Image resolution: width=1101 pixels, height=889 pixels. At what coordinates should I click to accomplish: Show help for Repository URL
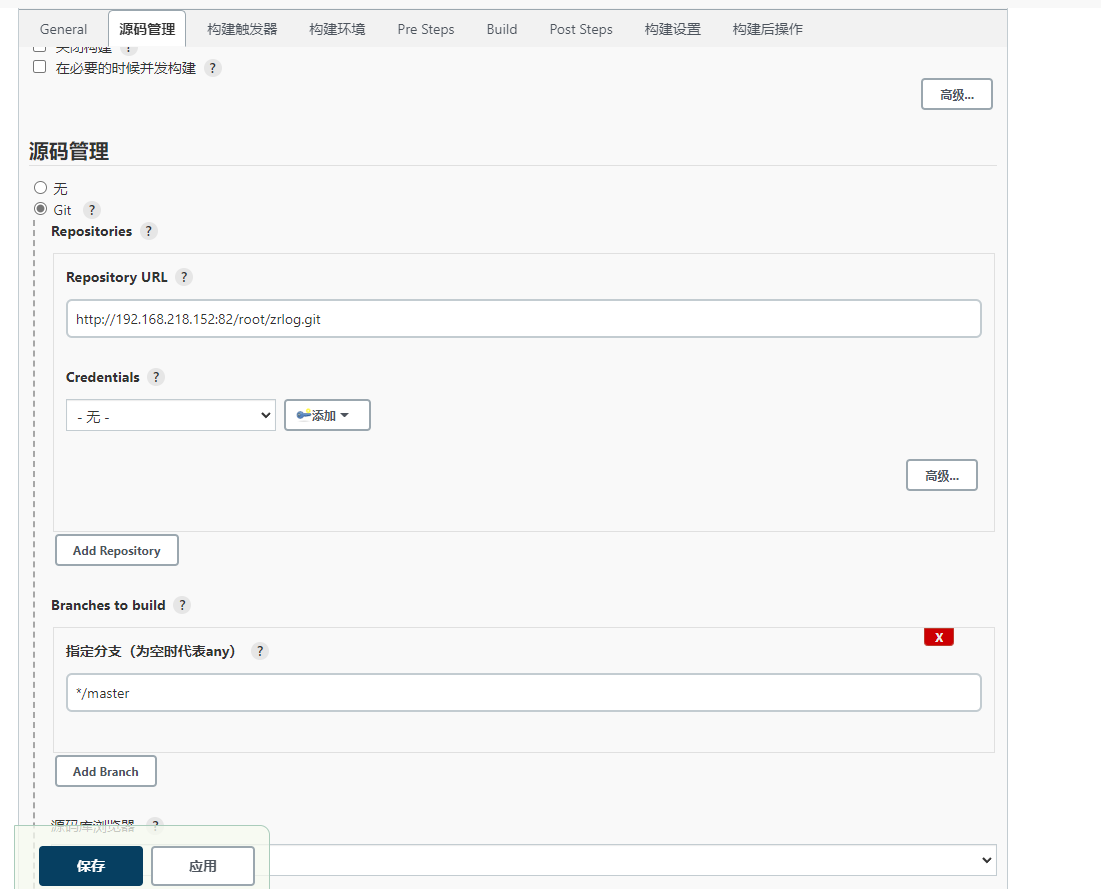184,277
